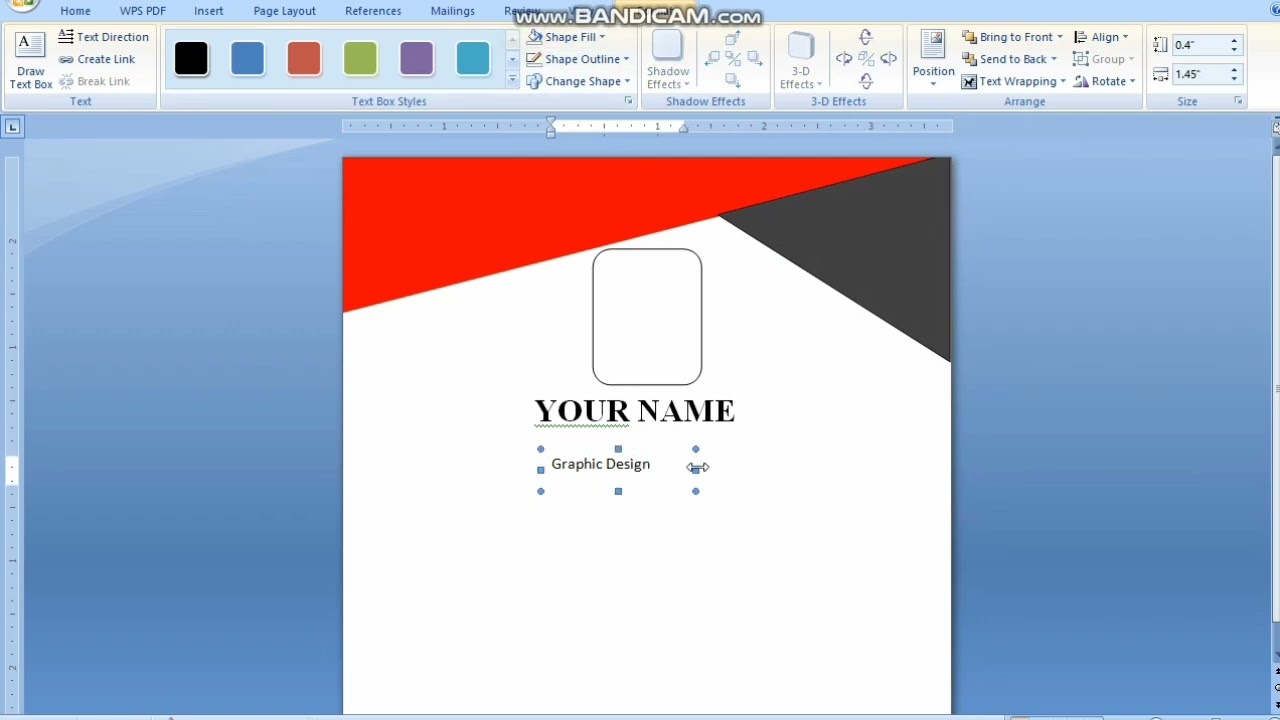This screenshot has width=1280, height=720.
Task: Increase the shape width with the up arrow
Action: [1234, 70]
